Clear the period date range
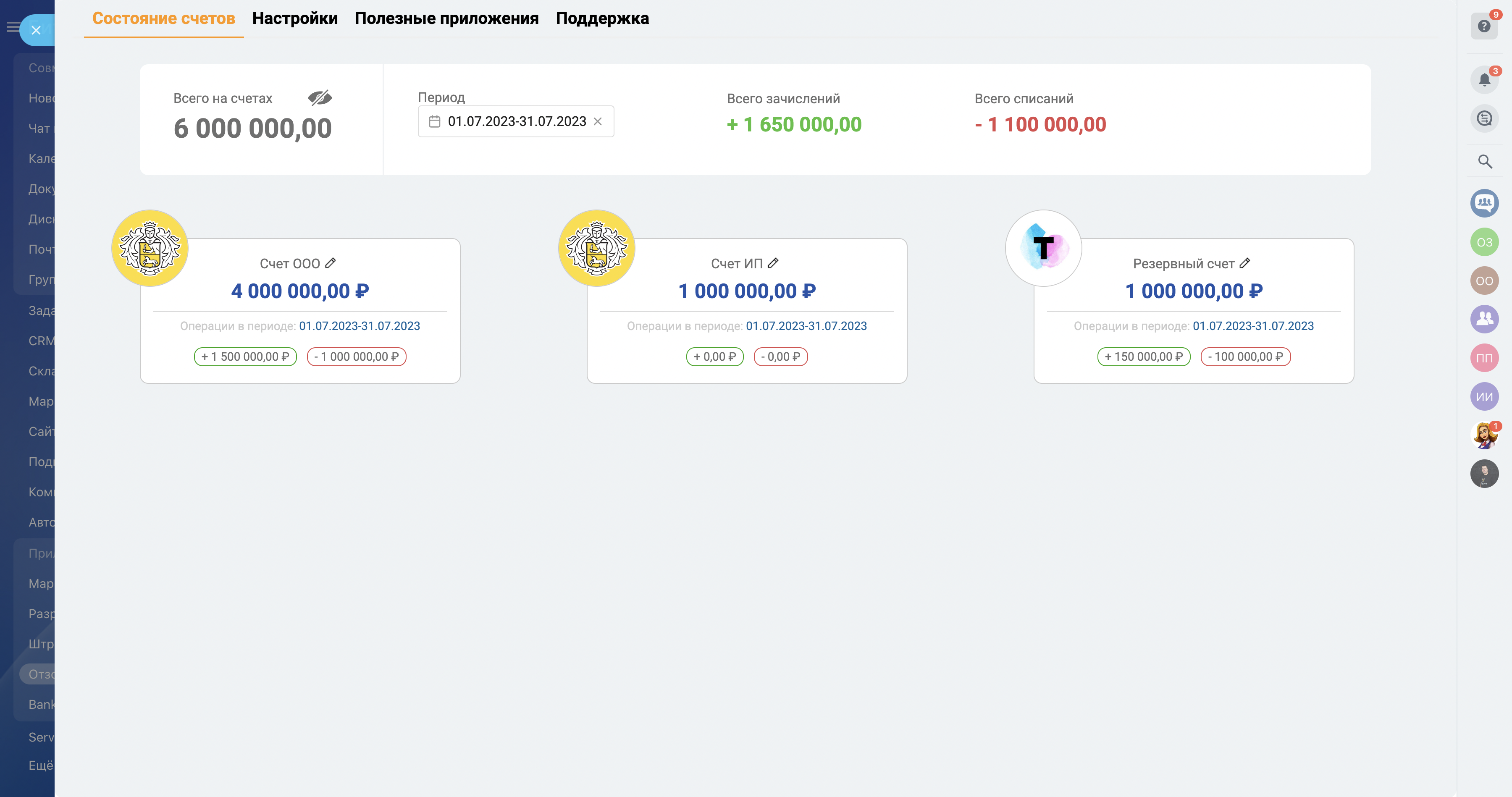 point(598,121)
